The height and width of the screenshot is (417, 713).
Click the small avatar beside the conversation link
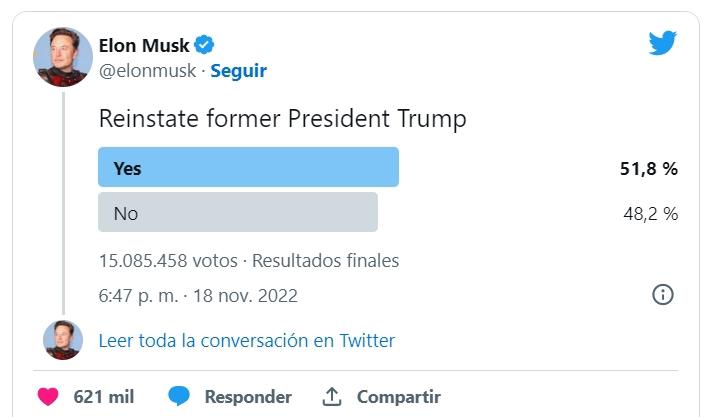(63, 340)
